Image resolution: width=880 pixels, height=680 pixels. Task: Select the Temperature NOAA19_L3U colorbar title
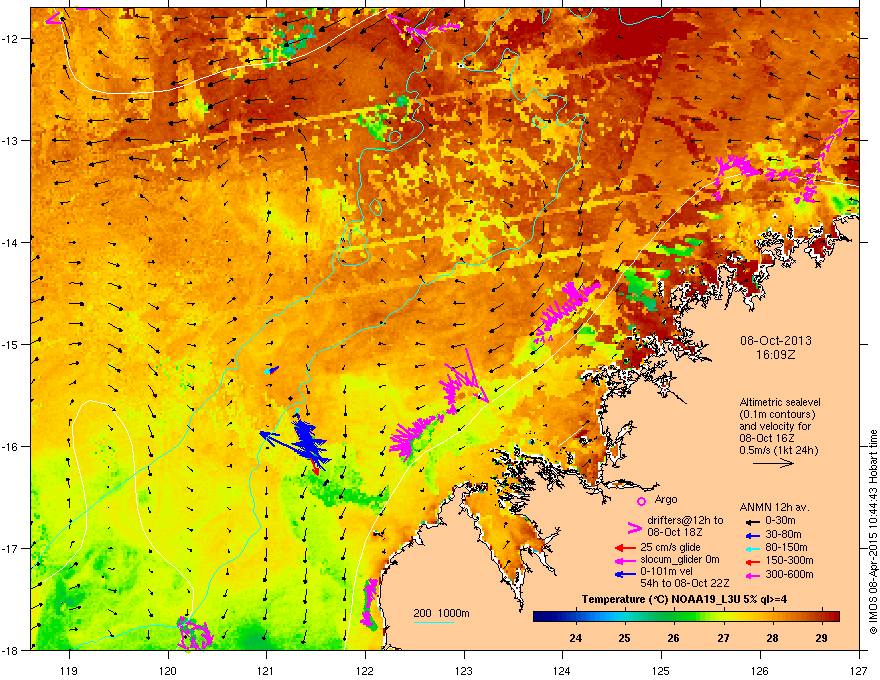(684, 599)
